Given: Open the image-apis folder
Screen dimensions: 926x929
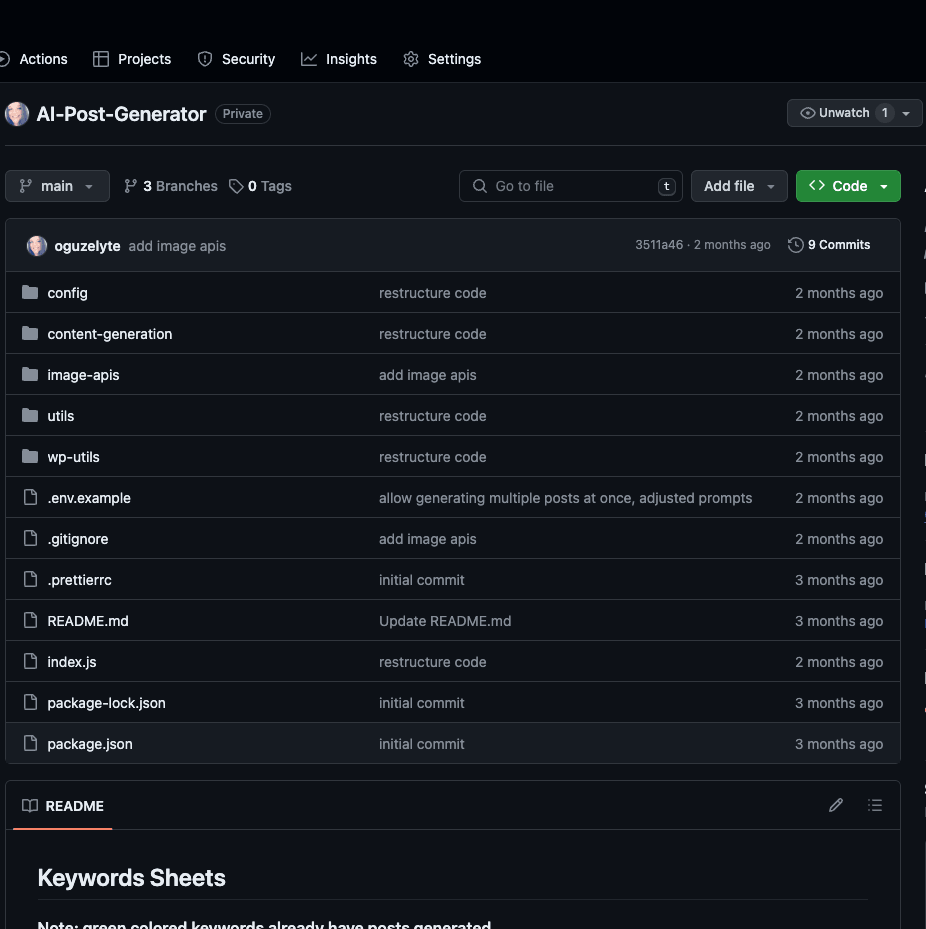Looking at the screenshot, I should tap(83, 375).
